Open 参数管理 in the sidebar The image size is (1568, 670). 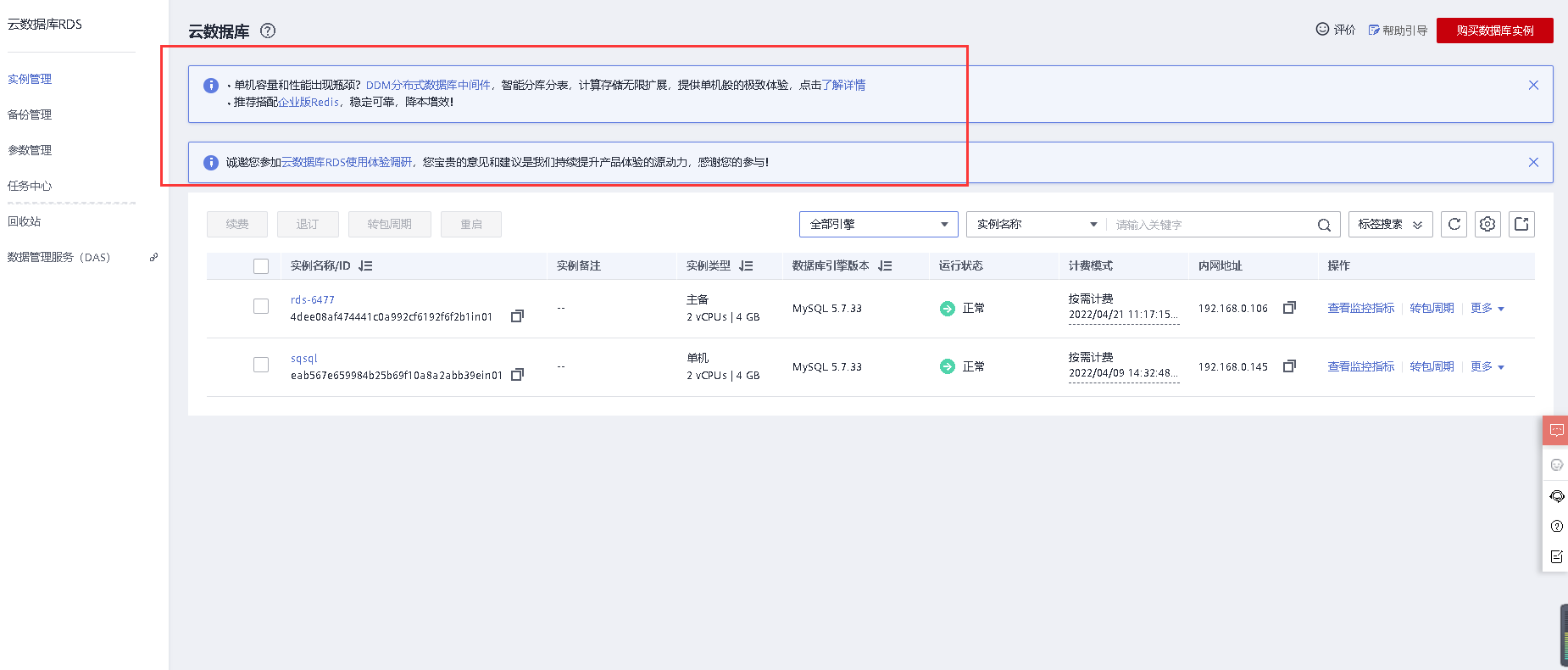30,150
